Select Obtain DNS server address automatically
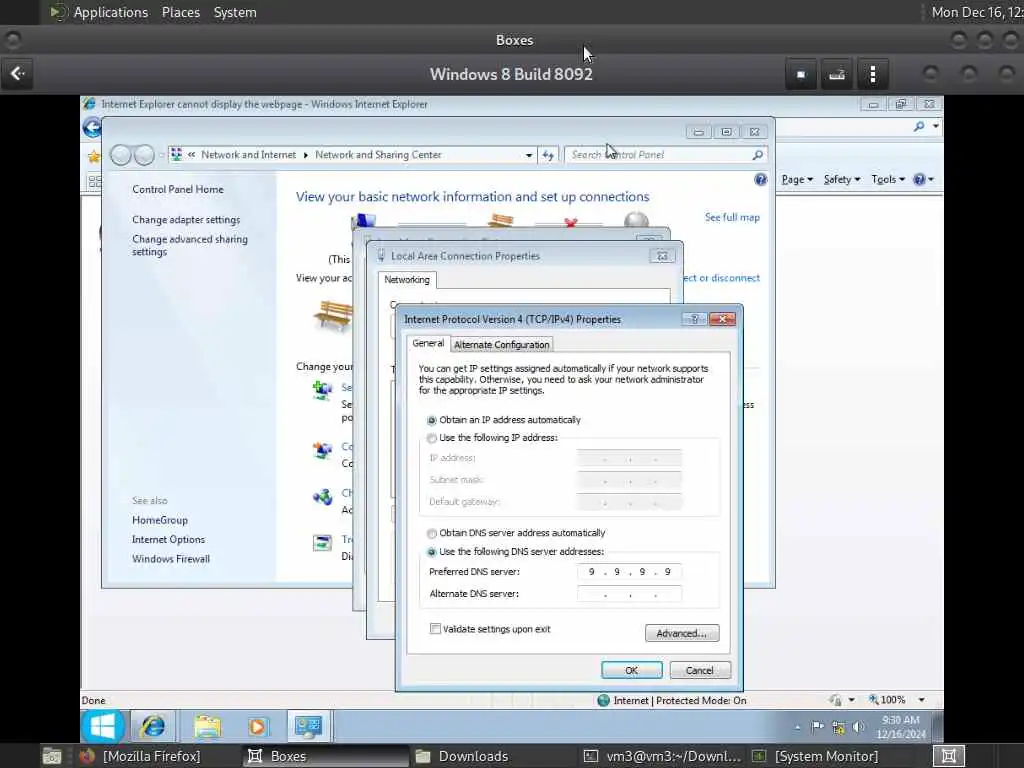Image resolution: width=1024 pixels, height=768 pixels. tap(431, 533)
